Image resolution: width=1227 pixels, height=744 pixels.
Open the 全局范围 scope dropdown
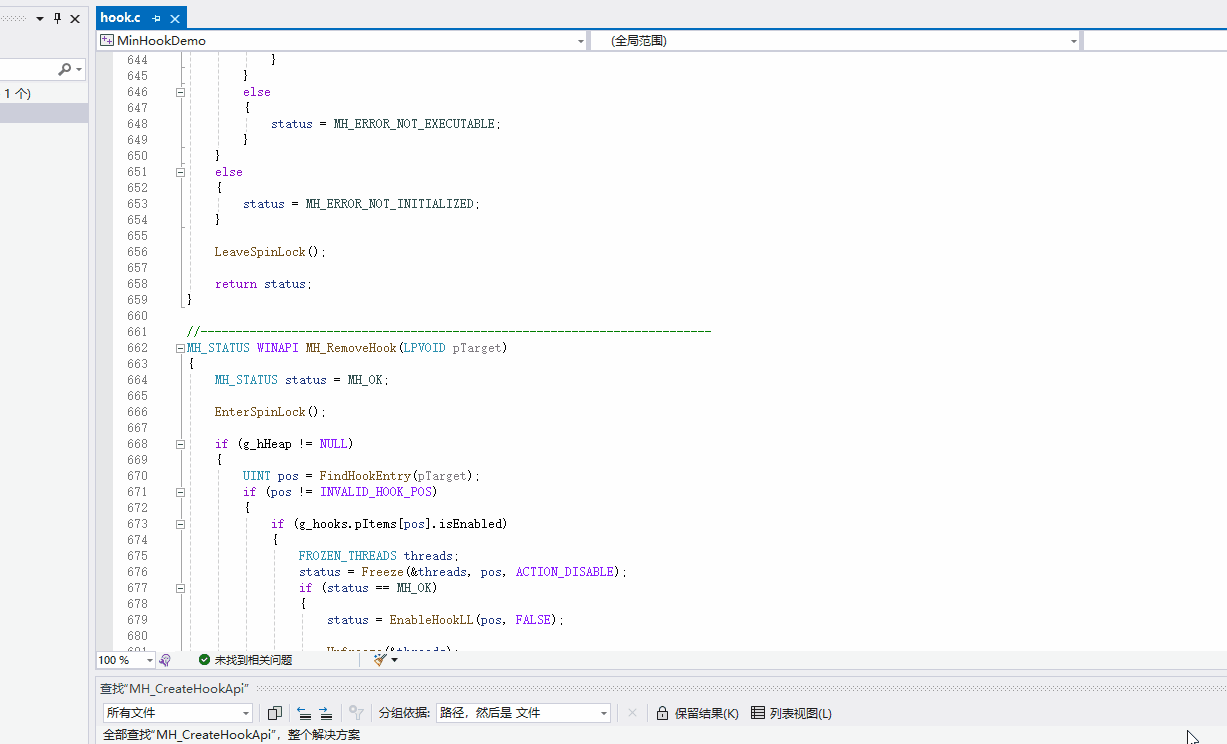(x=1073, y=40)
